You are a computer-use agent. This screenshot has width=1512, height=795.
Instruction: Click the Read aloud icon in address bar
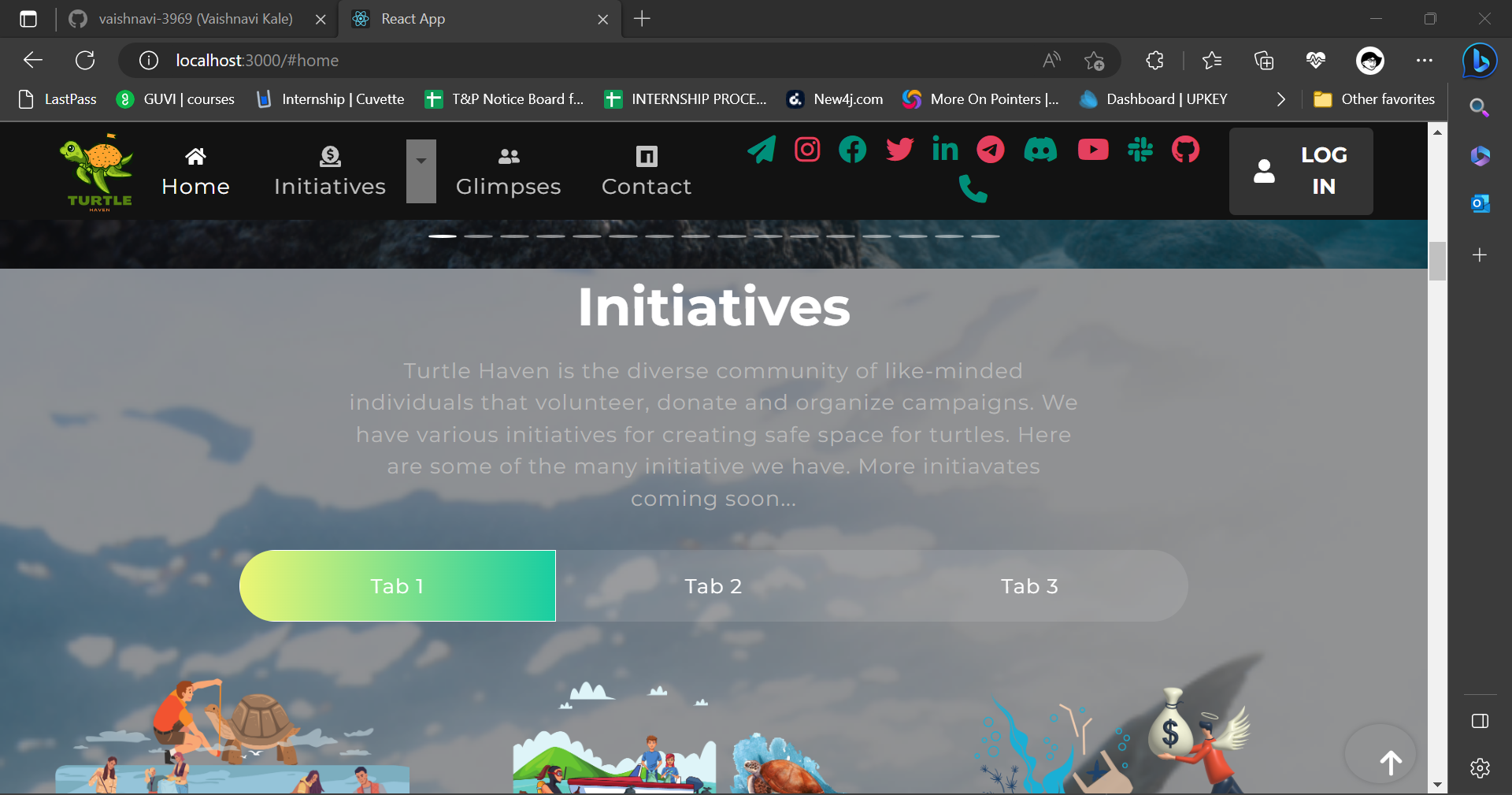[1051, 60]
